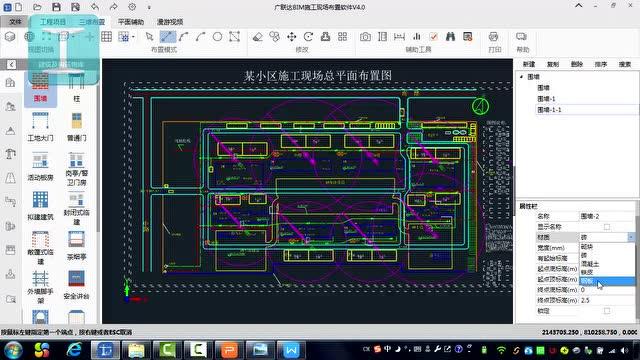Click the camera snapshot icon
The image size is (640, 360).
[365, 37]
